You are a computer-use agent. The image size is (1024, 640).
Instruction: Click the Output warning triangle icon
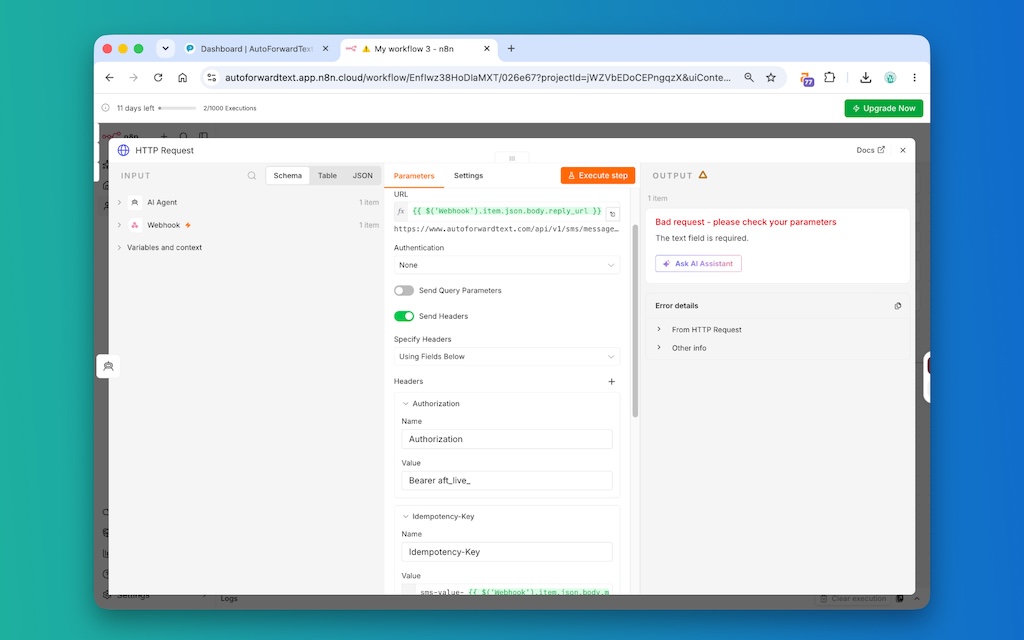coord(703,175)
